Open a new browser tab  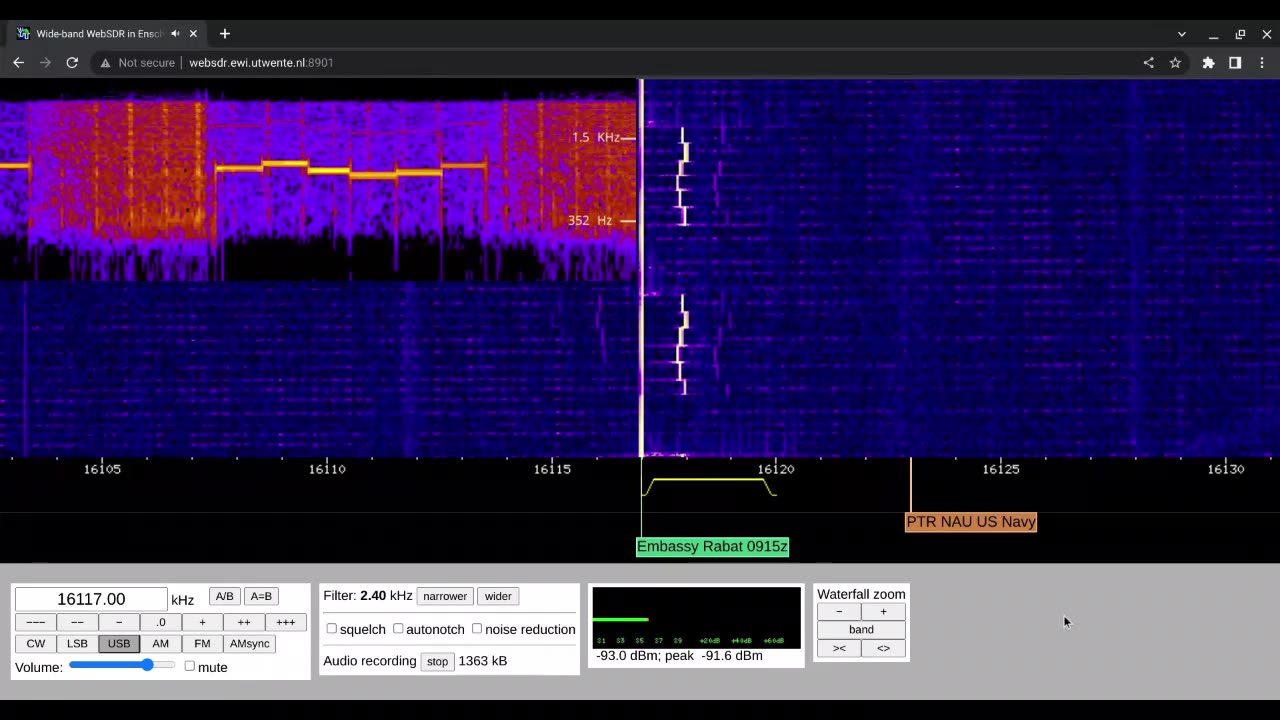click(225, 34)
